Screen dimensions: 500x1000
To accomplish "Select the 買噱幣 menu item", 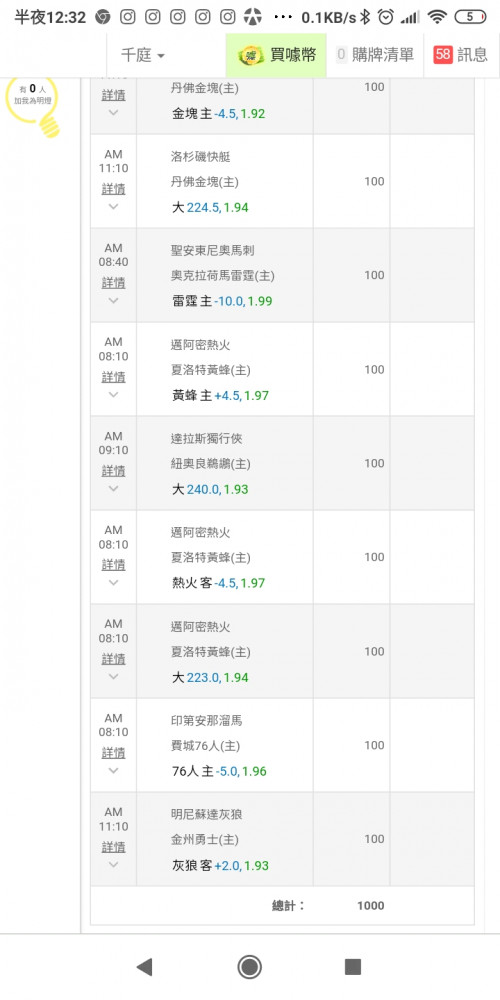I will pyautogui.click(x=276, y=55).
